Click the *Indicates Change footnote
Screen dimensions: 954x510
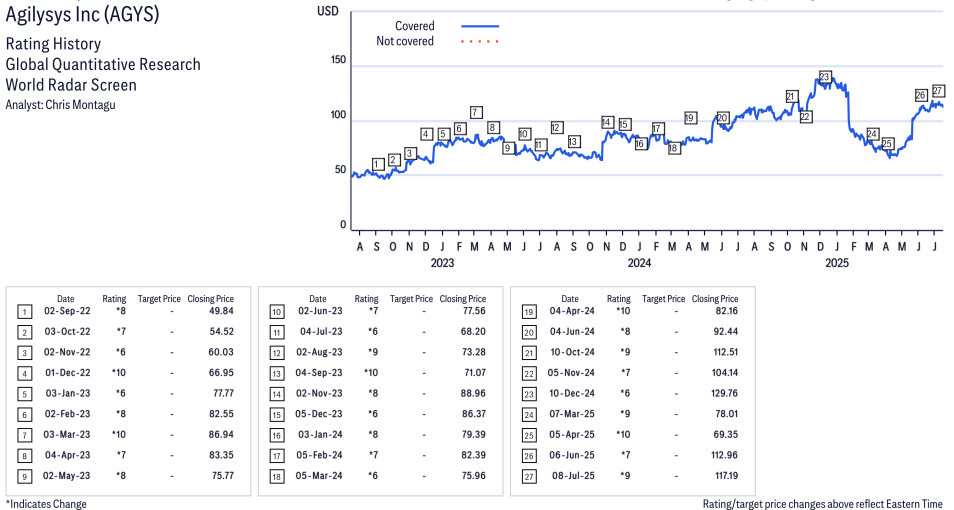click(46, 504)
